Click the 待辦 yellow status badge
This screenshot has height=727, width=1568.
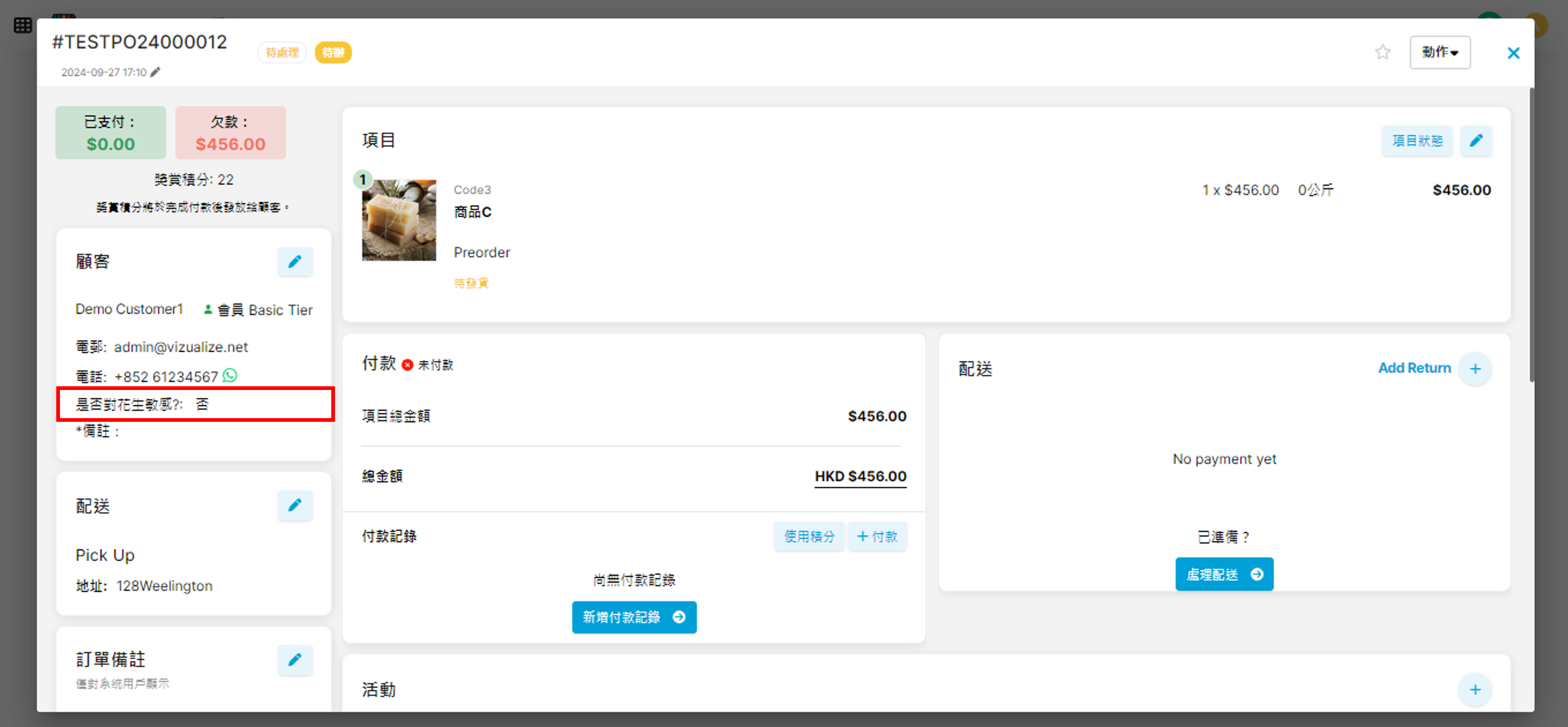[x=333, y=52]
